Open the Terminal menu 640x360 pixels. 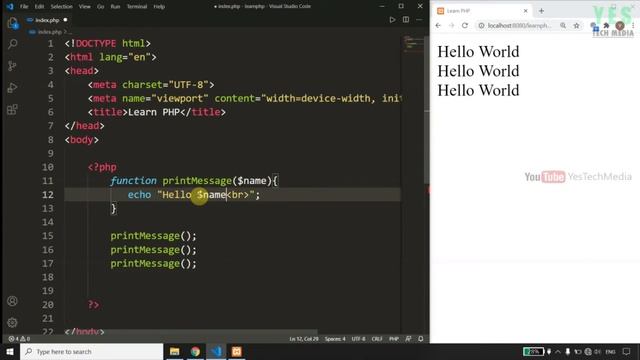[x=136, y=7]
